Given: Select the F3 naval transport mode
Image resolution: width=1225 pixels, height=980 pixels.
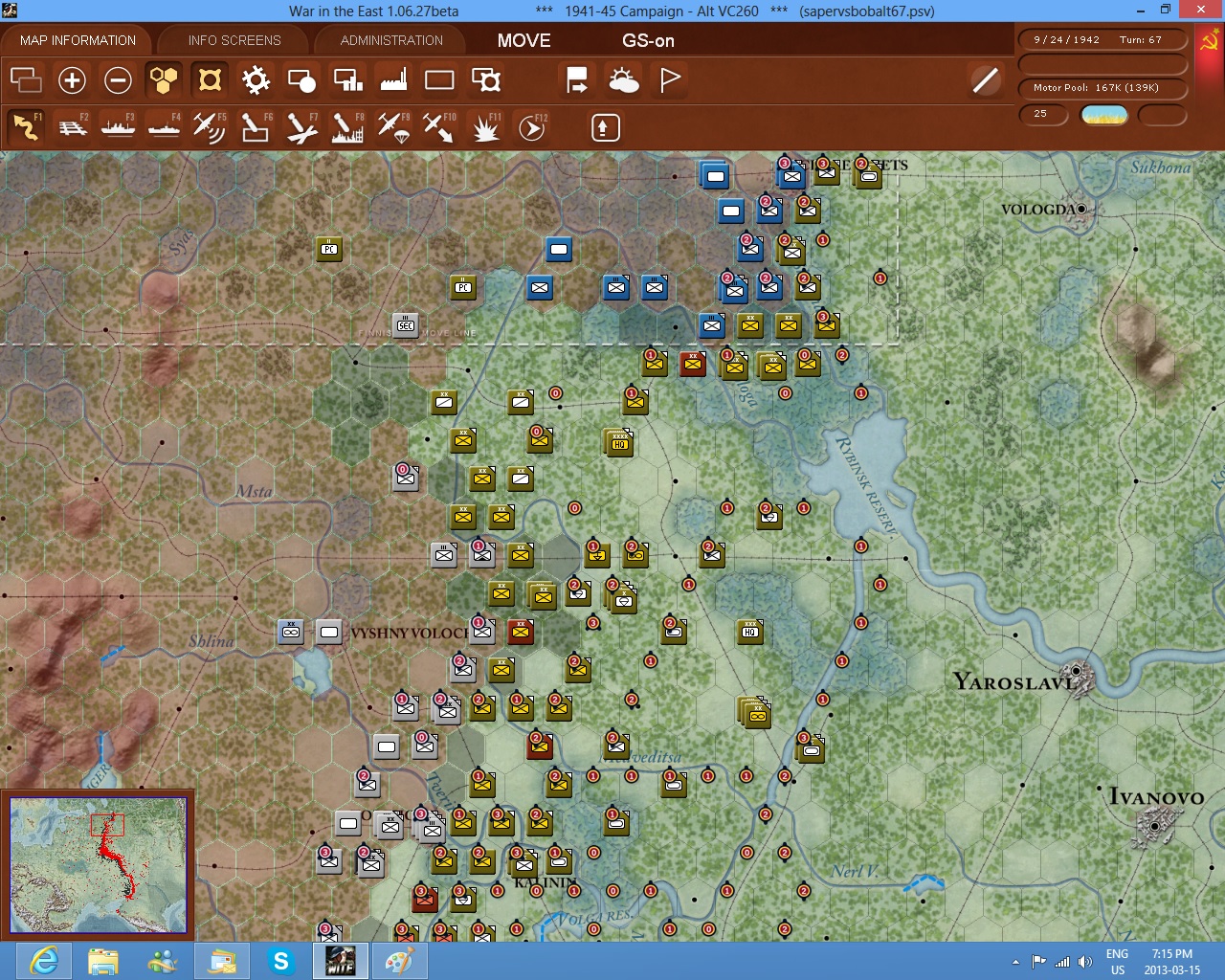Looking at the screenshot, I should [x=118, y=127].
